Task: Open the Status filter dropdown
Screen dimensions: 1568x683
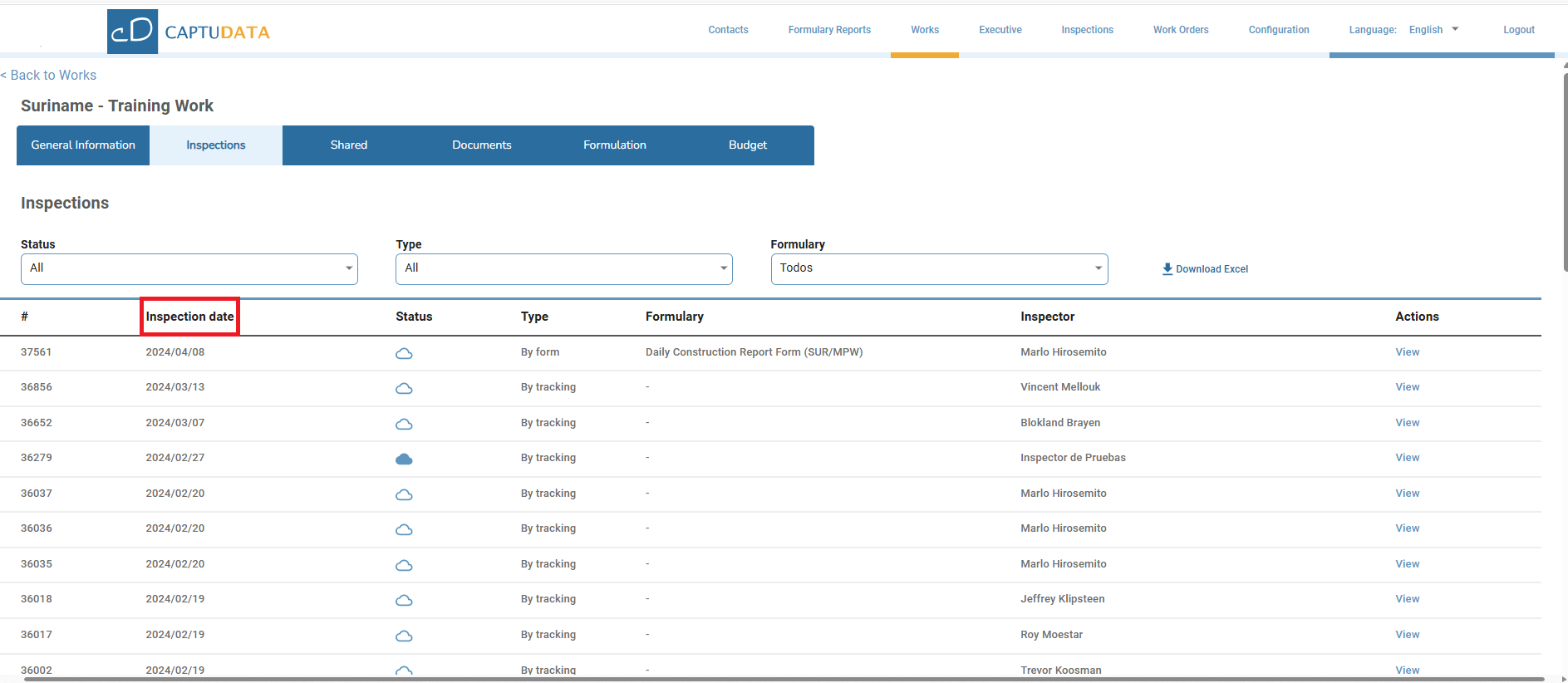Action: coord(189,268)
